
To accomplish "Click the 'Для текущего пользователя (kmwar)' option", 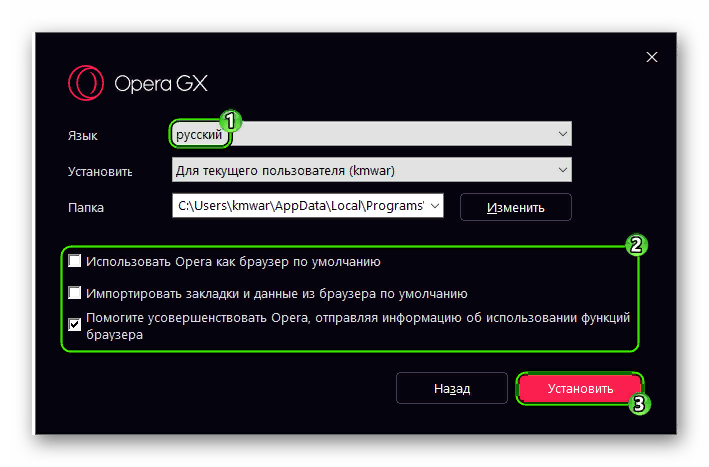I will [x=285, y=170].
